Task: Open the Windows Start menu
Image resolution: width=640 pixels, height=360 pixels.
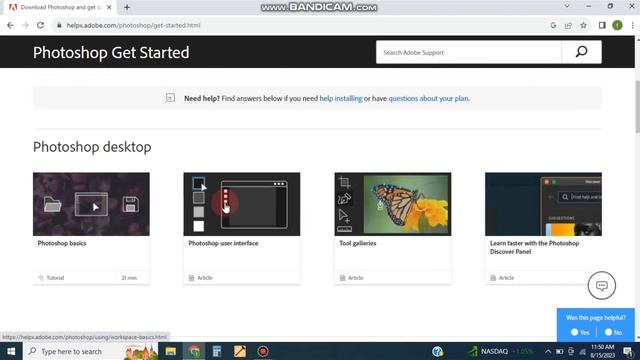Action: 11,351
